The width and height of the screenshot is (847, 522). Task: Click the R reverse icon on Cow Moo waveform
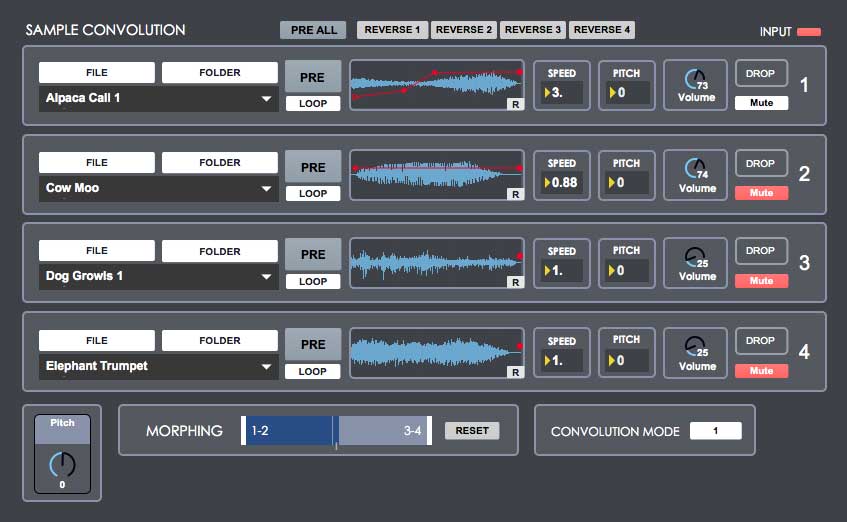(515, 194)
